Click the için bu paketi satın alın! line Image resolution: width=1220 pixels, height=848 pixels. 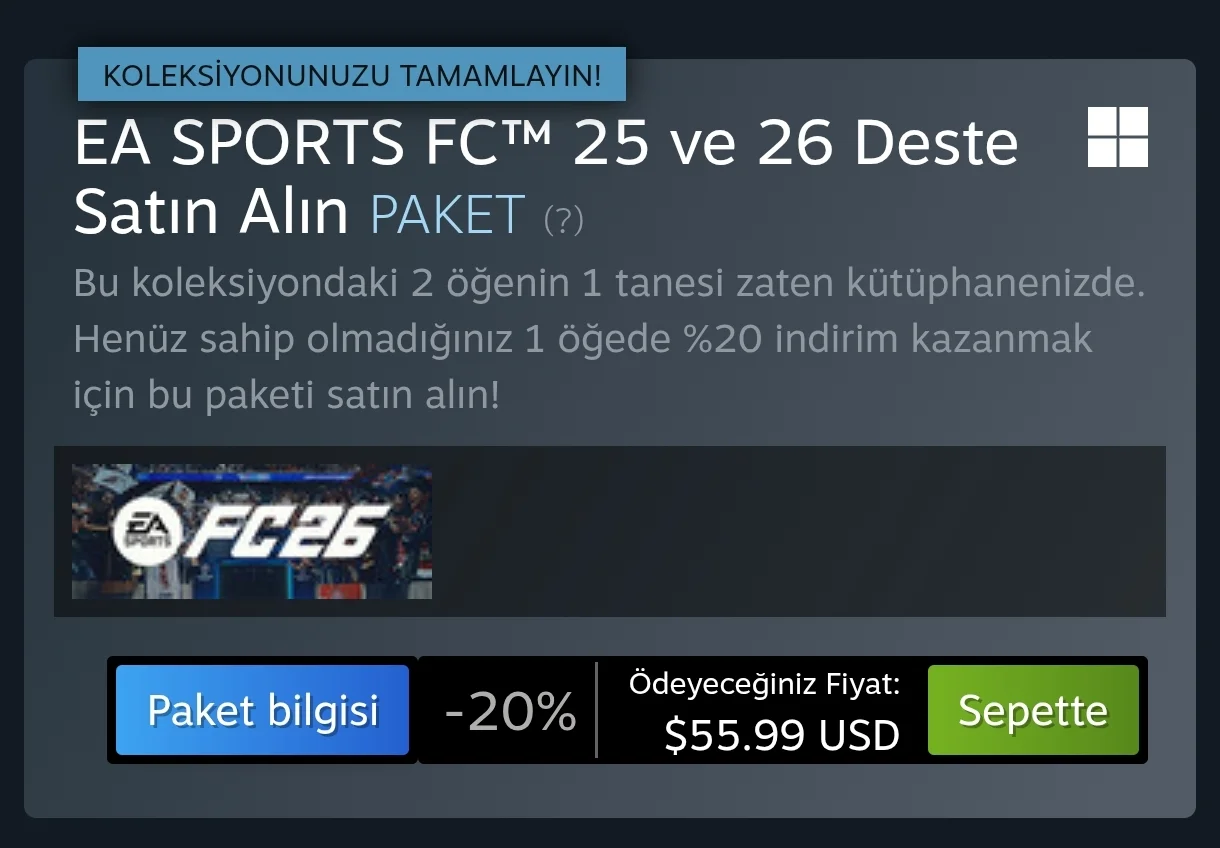tap(286, 396)
